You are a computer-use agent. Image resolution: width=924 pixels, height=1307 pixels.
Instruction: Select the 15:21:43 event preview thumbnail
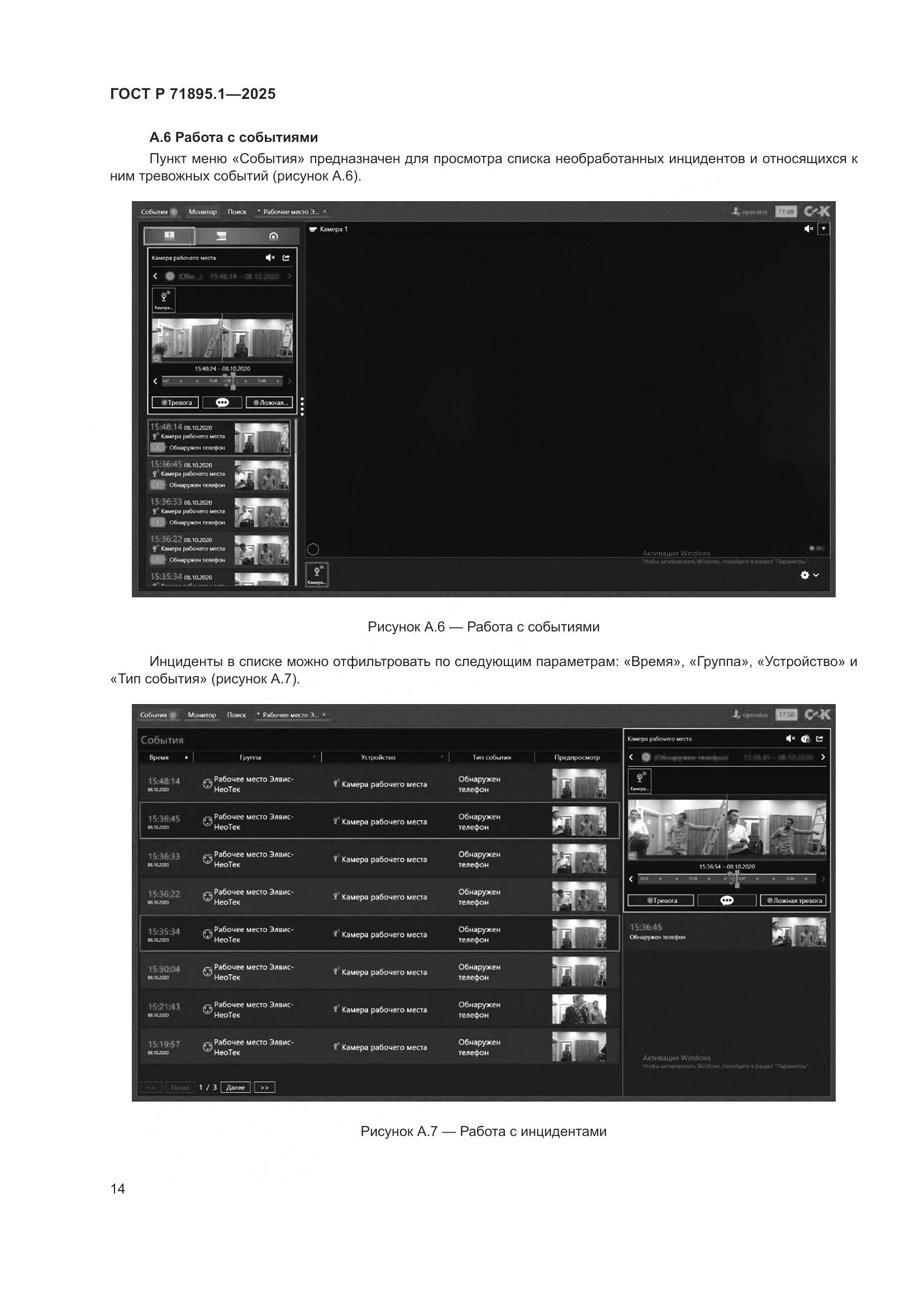579,1010
